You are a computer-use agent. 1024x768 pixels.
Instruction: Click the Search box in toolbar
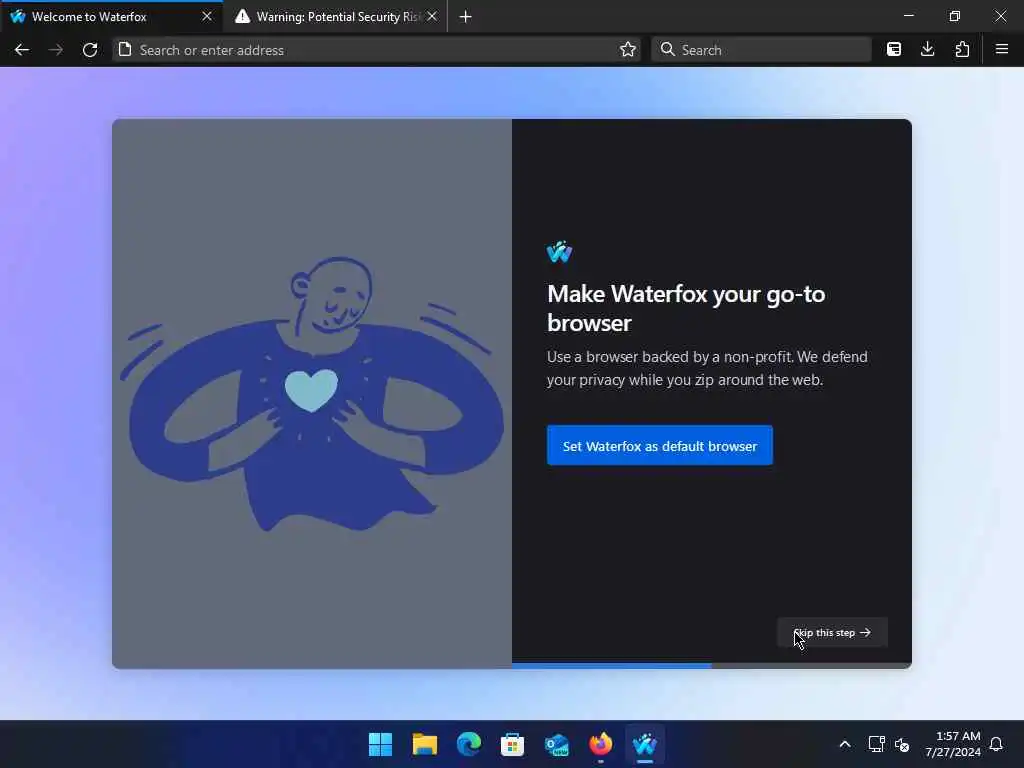pos(761,50)
